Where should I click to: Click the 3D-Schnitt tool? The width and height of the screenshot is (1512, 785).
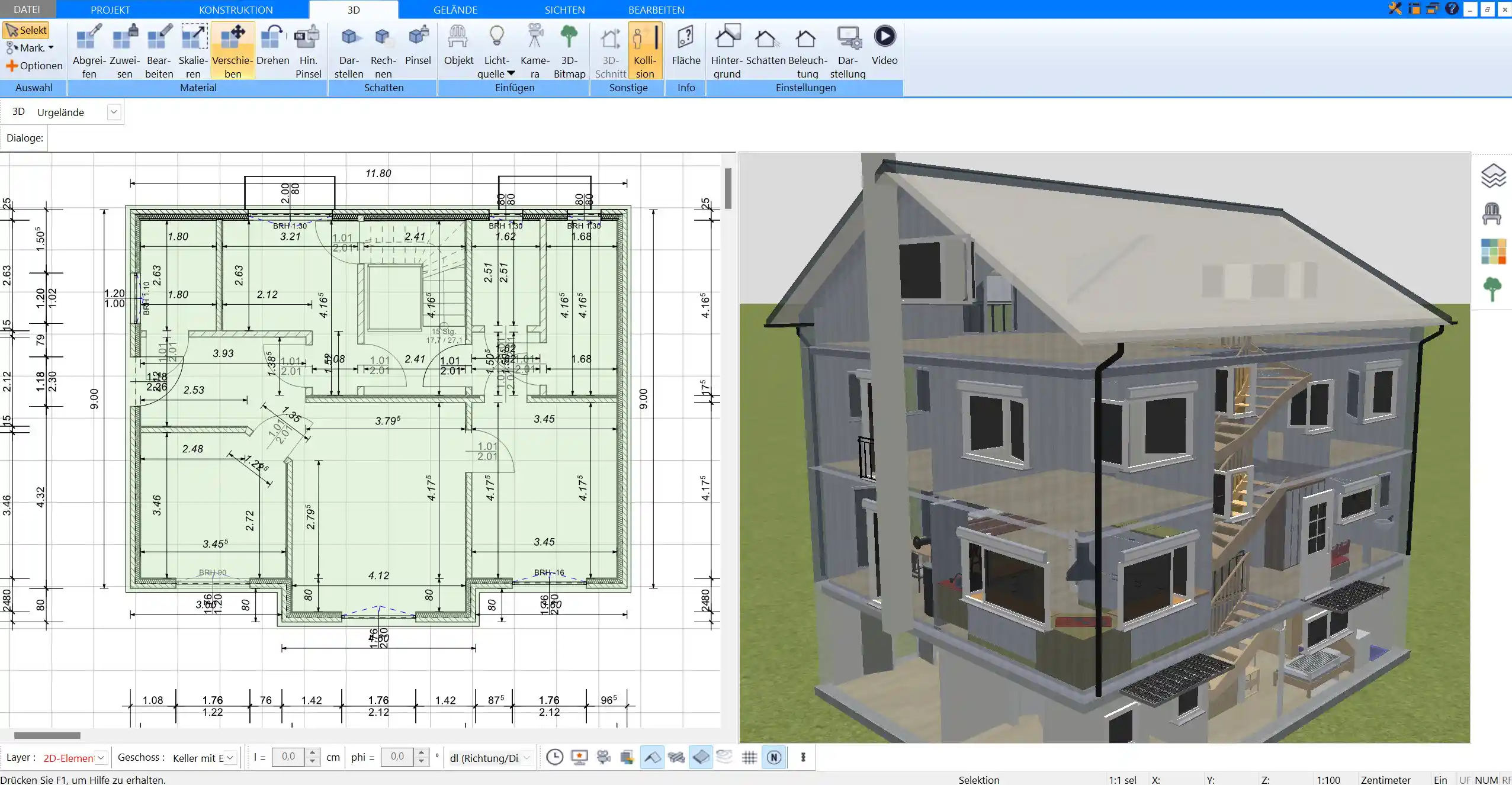coord(610,51)
